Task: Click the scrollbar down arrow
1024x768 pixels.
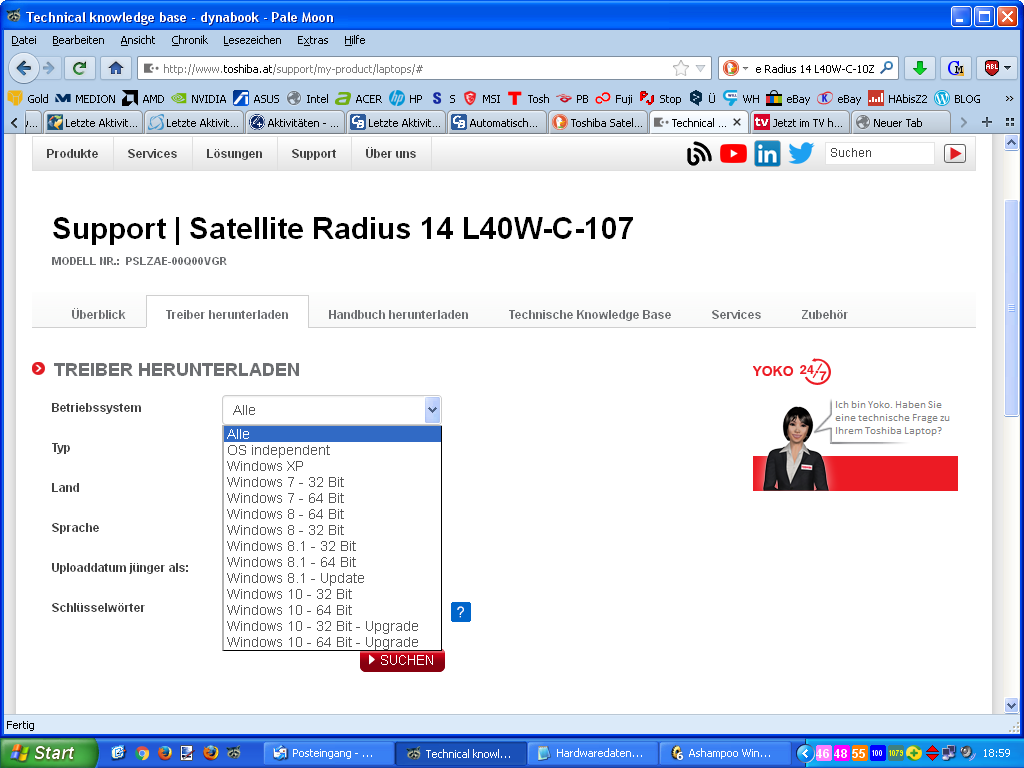Action: pyautogui.click(x=1011, y=705)
